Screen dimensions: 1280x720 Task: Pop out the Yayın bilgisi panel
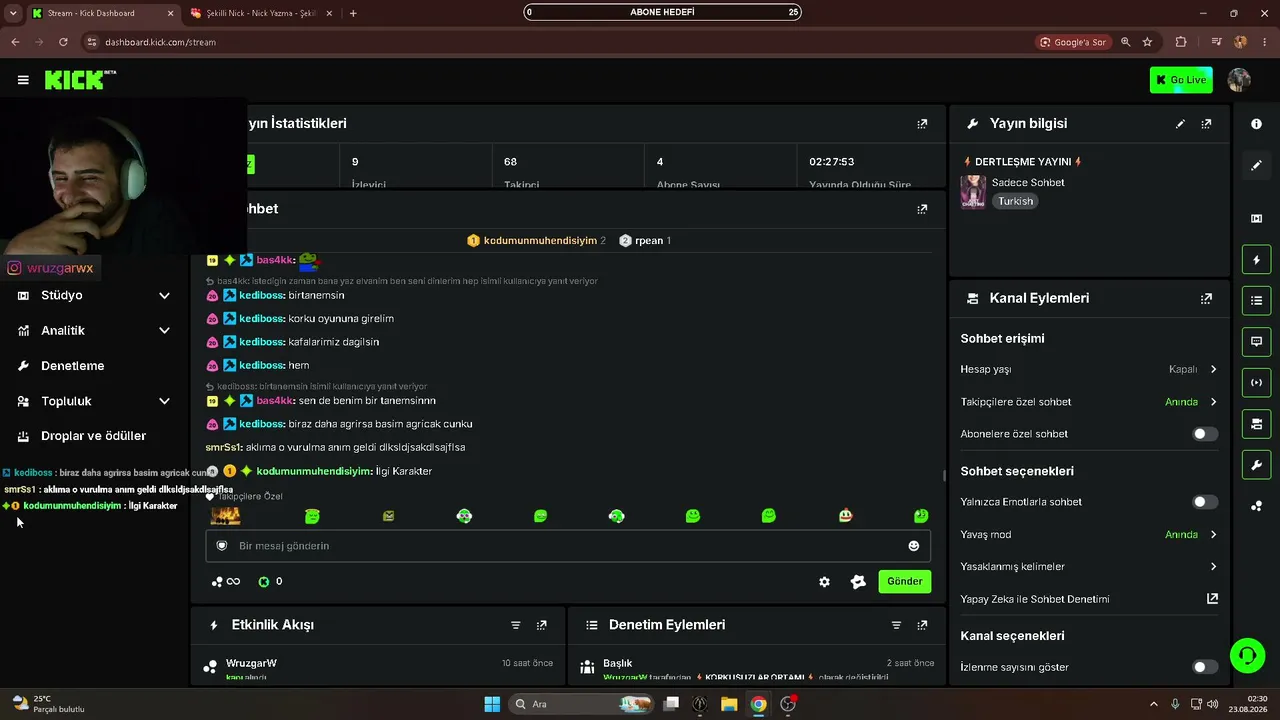pos(1206,124)
